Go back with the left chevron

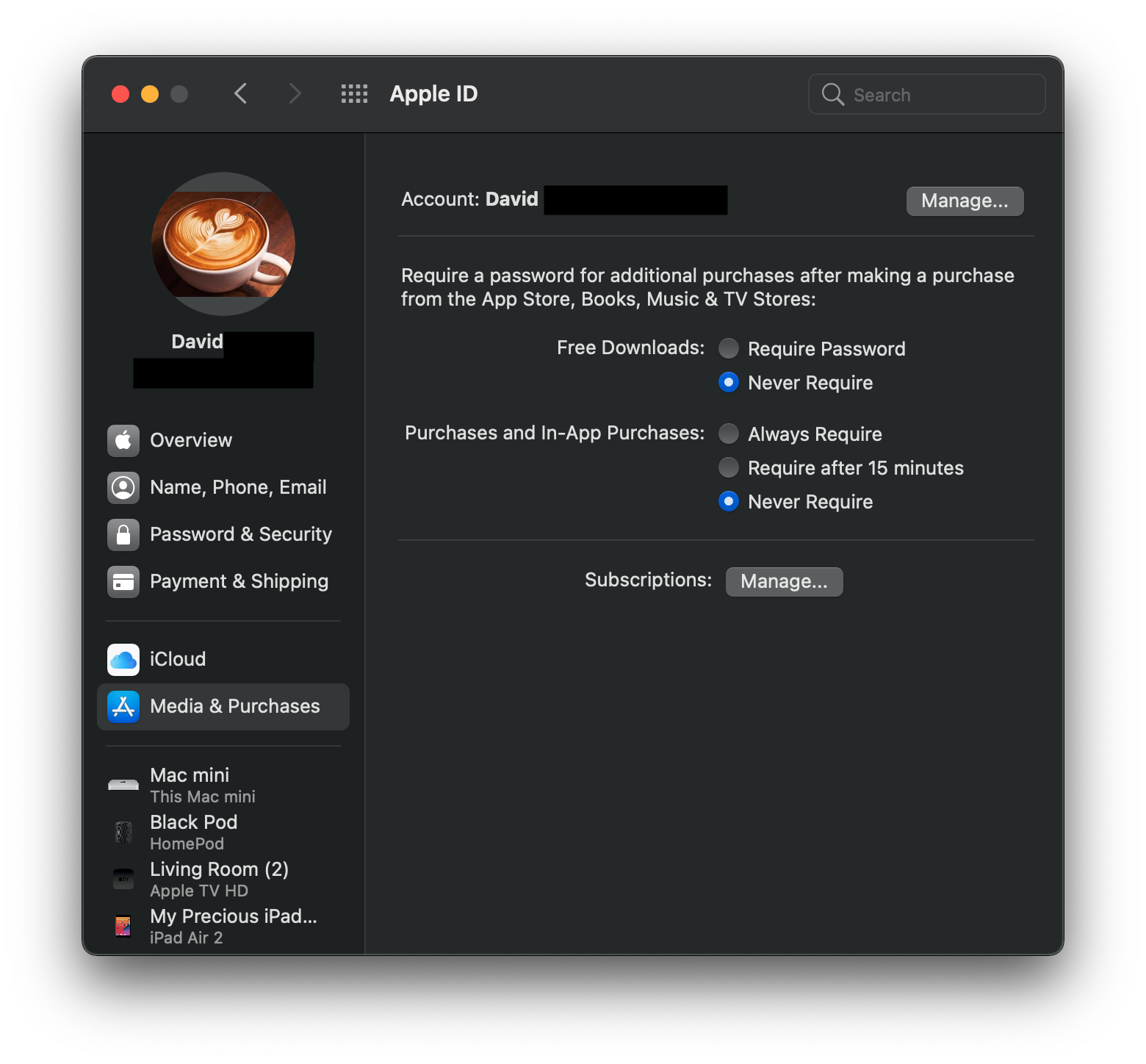point(240,94)
